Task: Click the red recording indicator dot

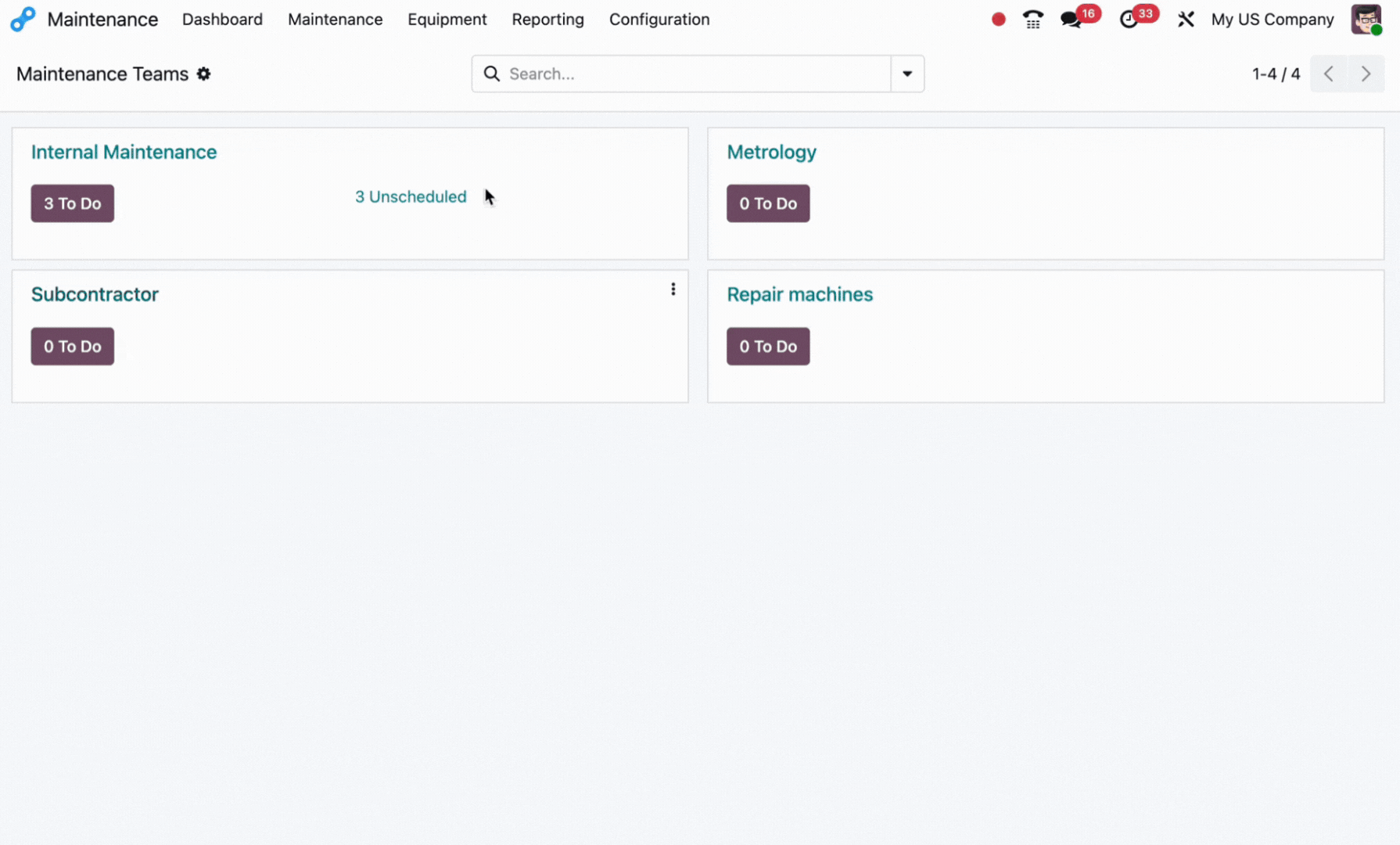Action: [x=998, y=20]
